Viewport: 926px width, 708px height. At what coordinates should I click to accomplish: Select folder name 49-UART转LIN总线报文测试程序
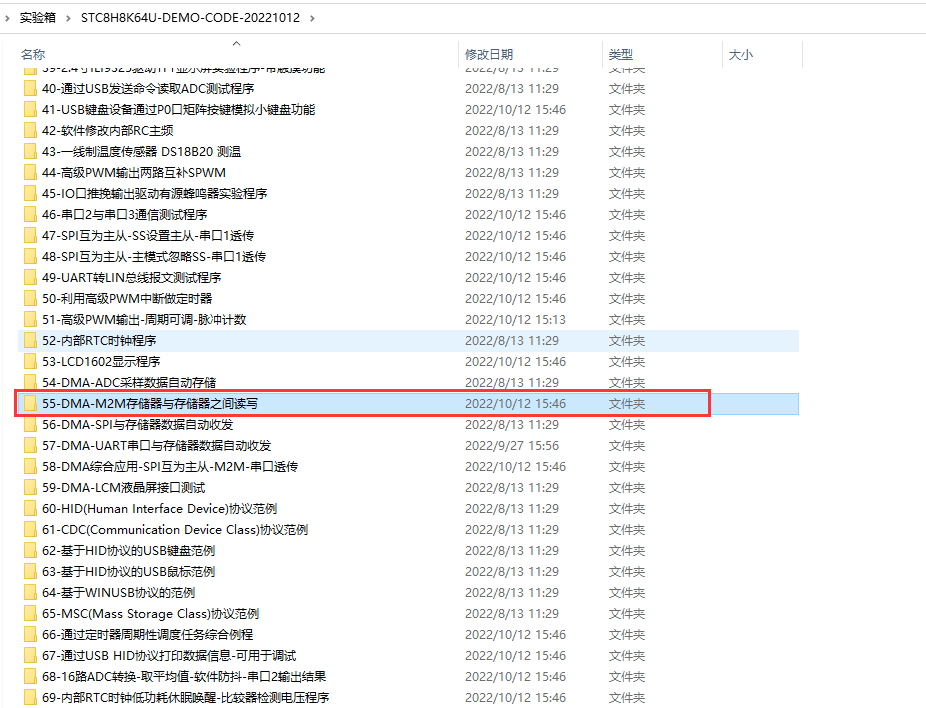132,278
